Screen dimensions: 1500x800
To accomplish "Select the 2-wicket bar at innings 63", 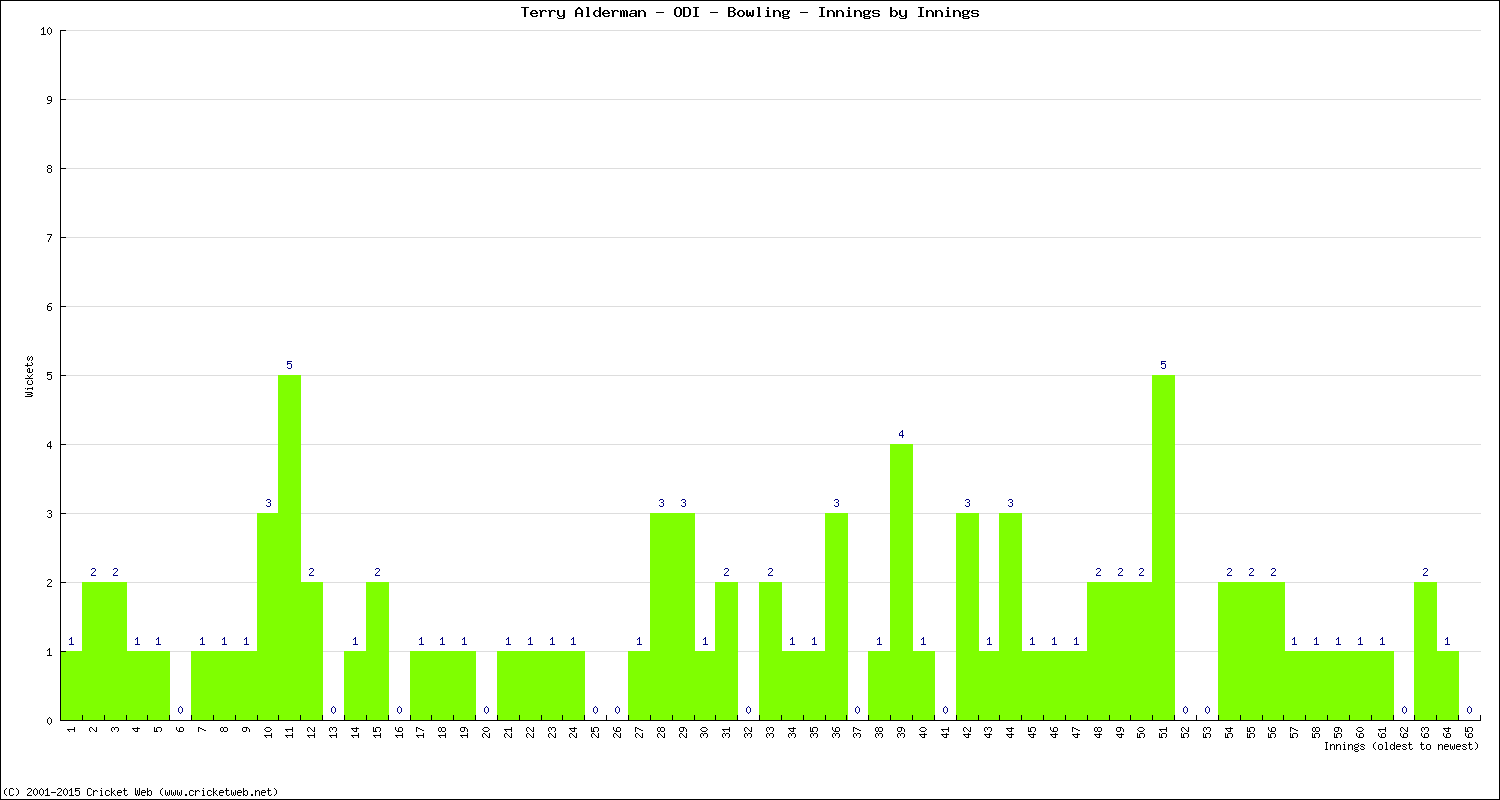I will click(1425, 651).
